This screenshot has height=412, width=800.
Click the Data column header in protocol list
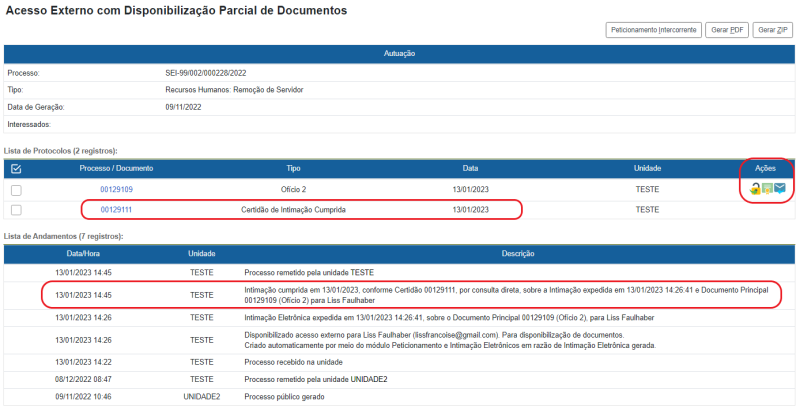[x=470, y=168]
